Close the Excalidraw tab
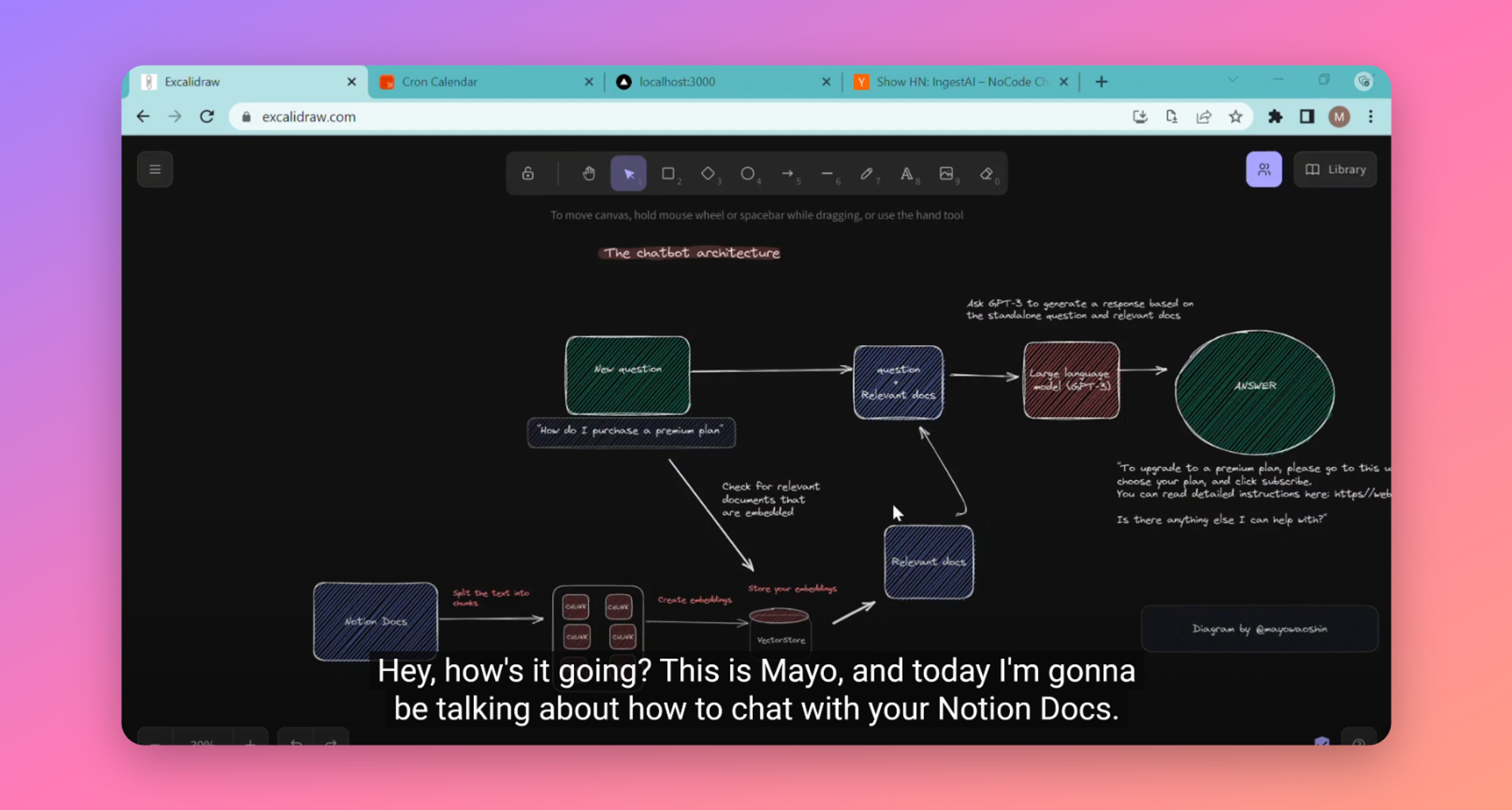 (352, 82)
